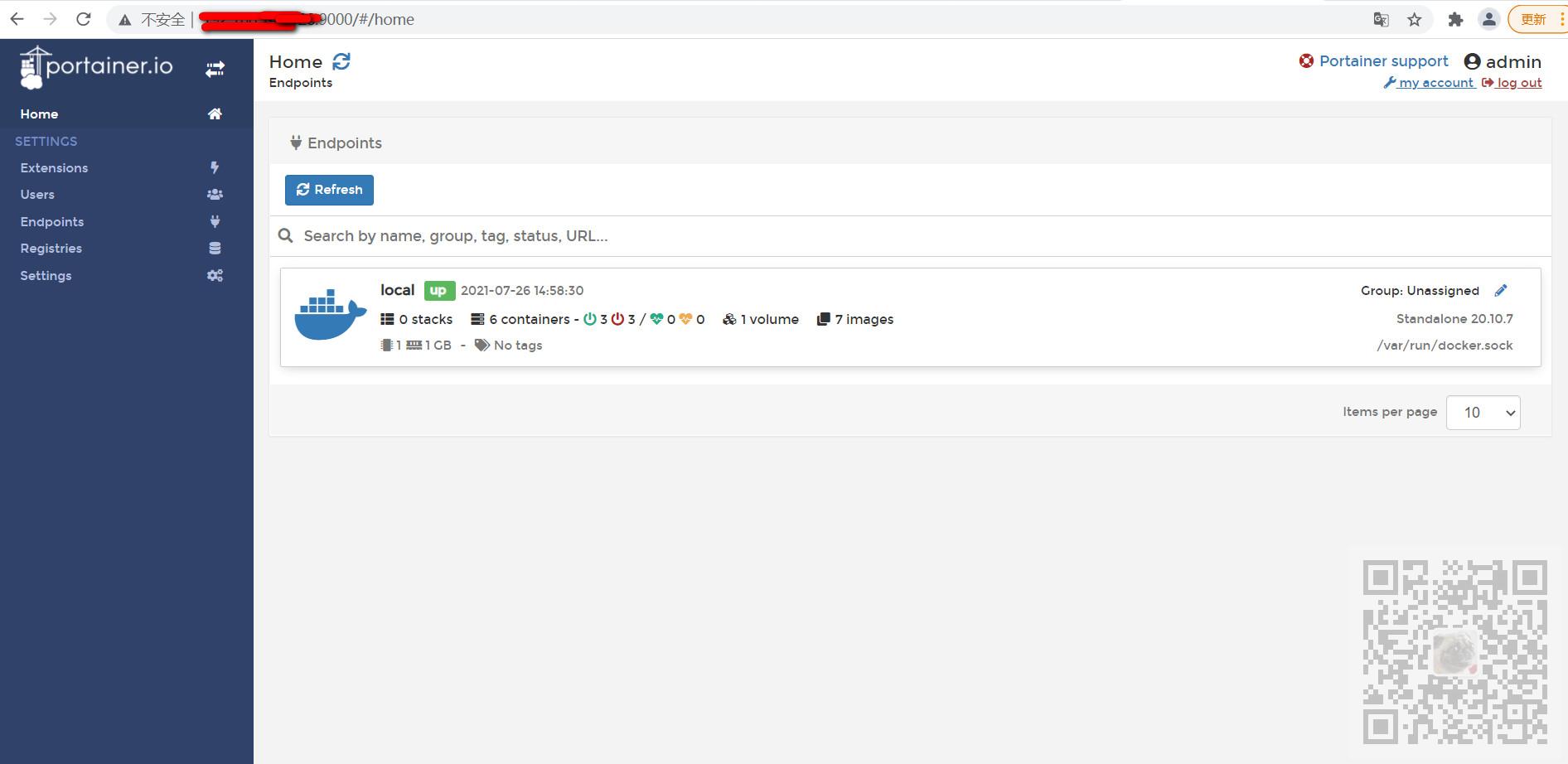Click the CPU chip icon

386,345
